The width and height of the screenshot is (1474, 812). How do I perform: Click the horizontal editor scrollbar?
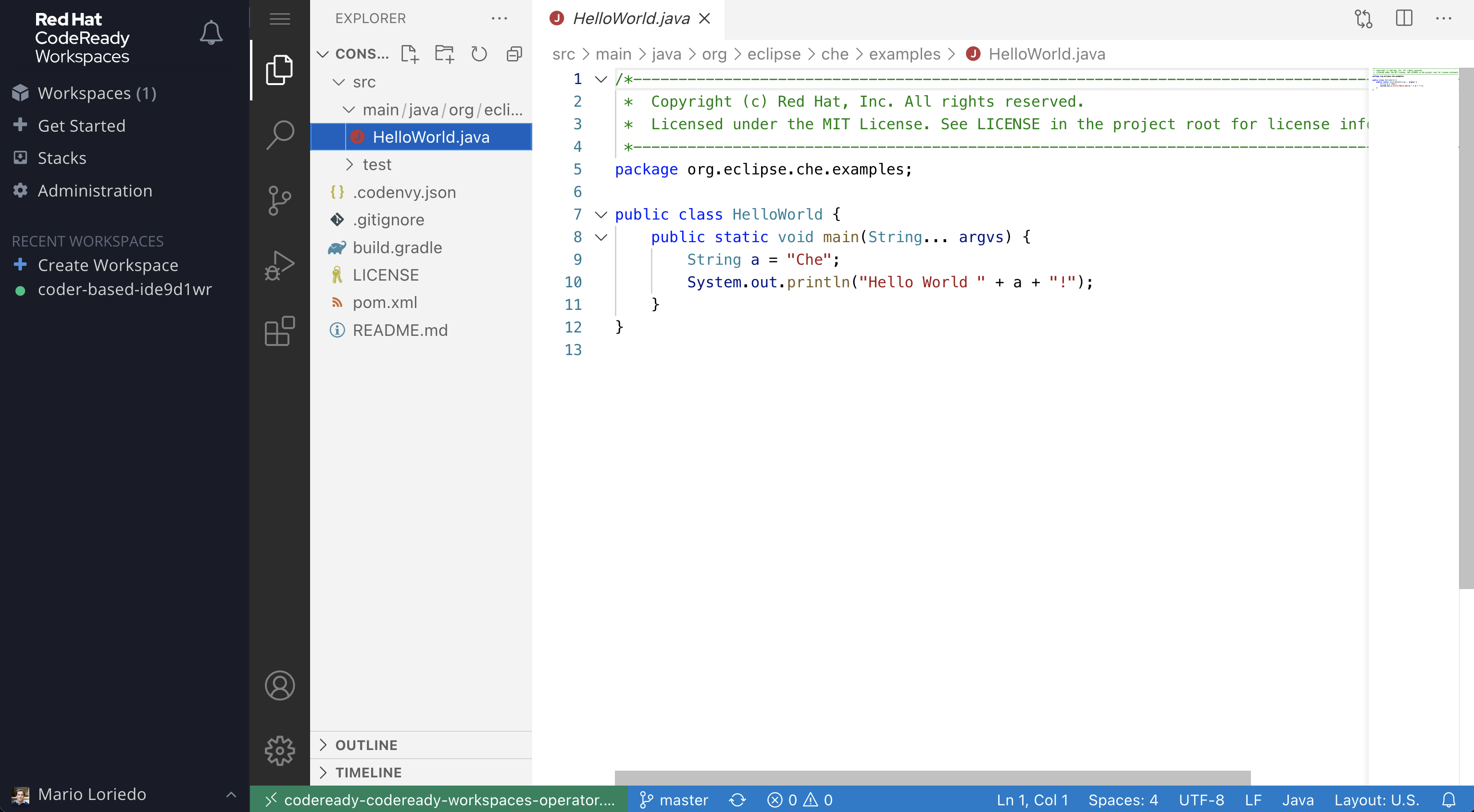(x=932, y=778)
